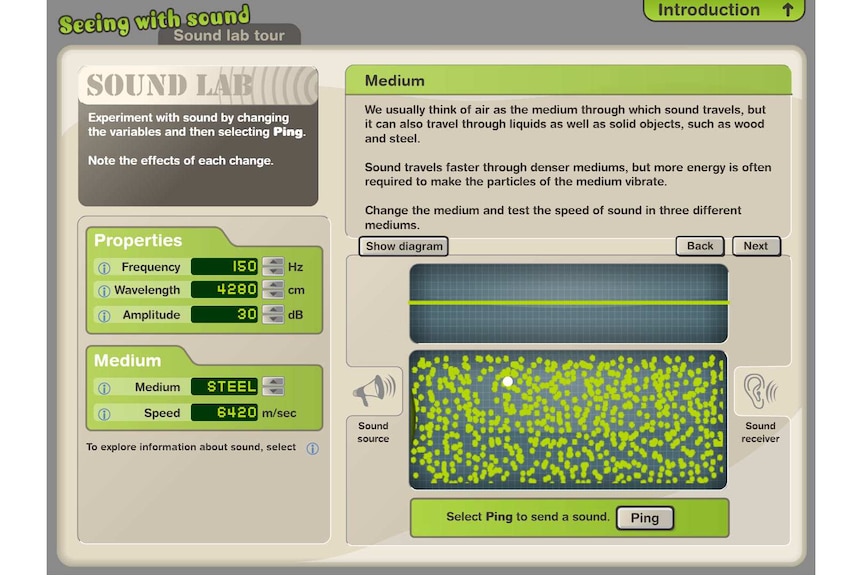
Task: Click the 'Properties' panel heading
Action: pos(138,240)
